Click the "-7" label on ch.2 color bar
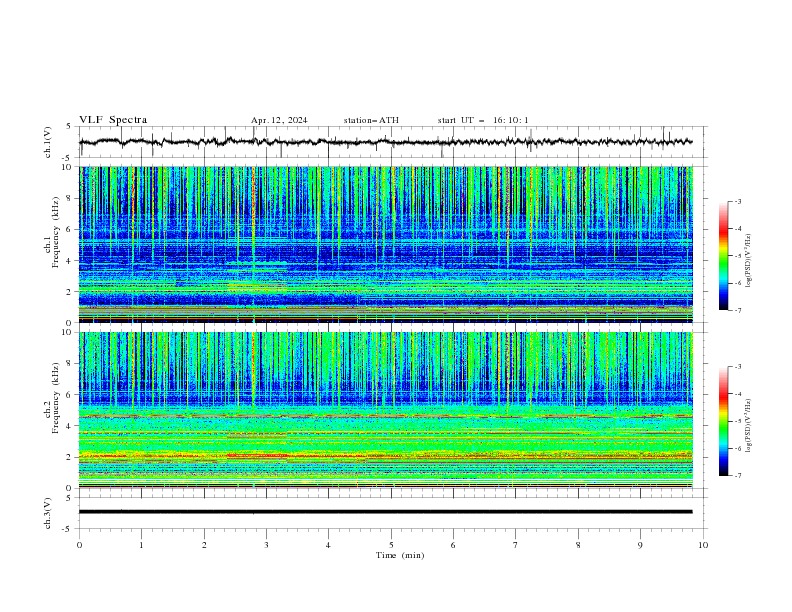The image size is (792, 612). [737, 475]
